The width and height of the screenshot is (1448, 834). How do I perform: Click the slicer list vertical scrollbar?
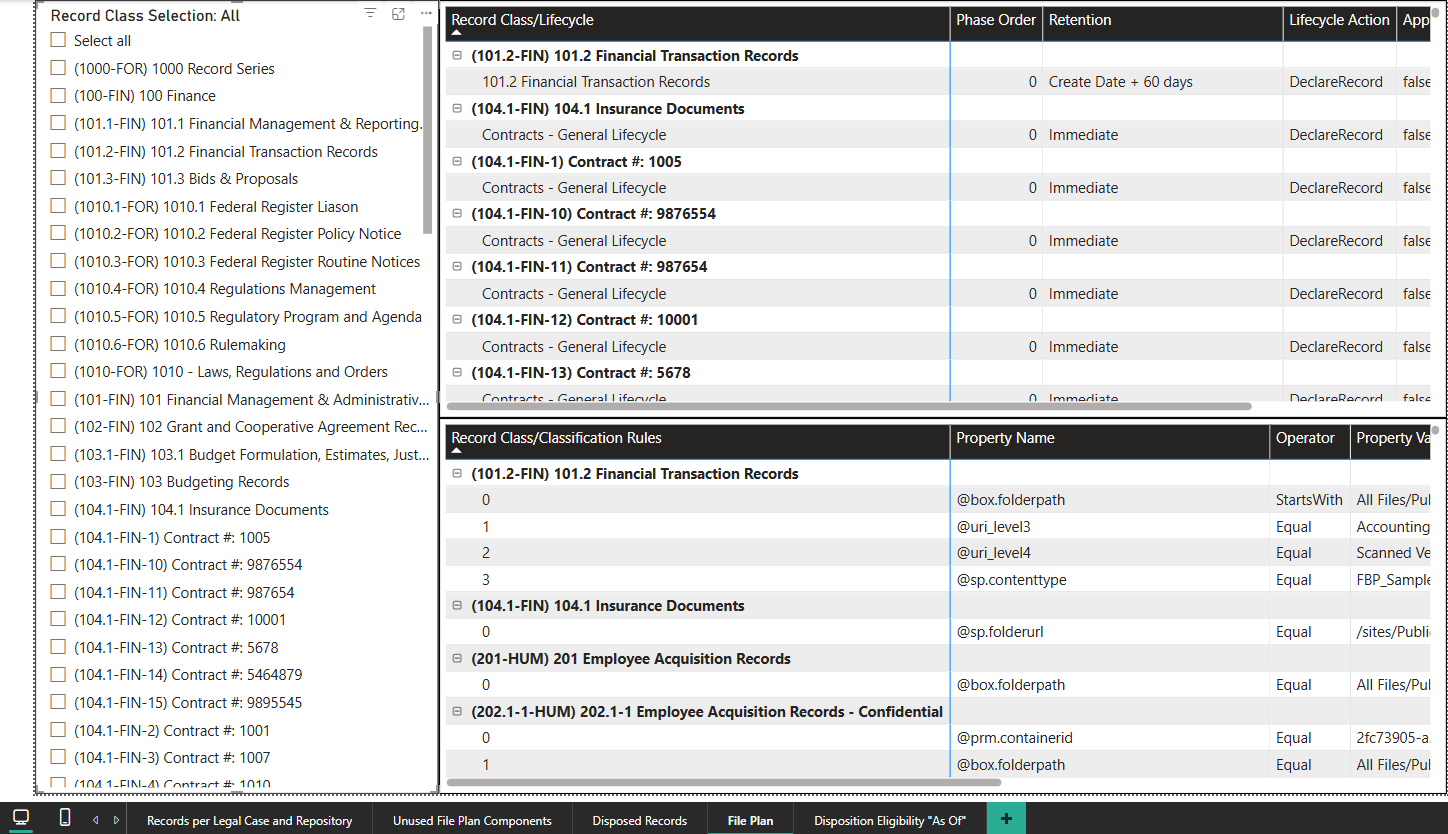click(428, 130)
